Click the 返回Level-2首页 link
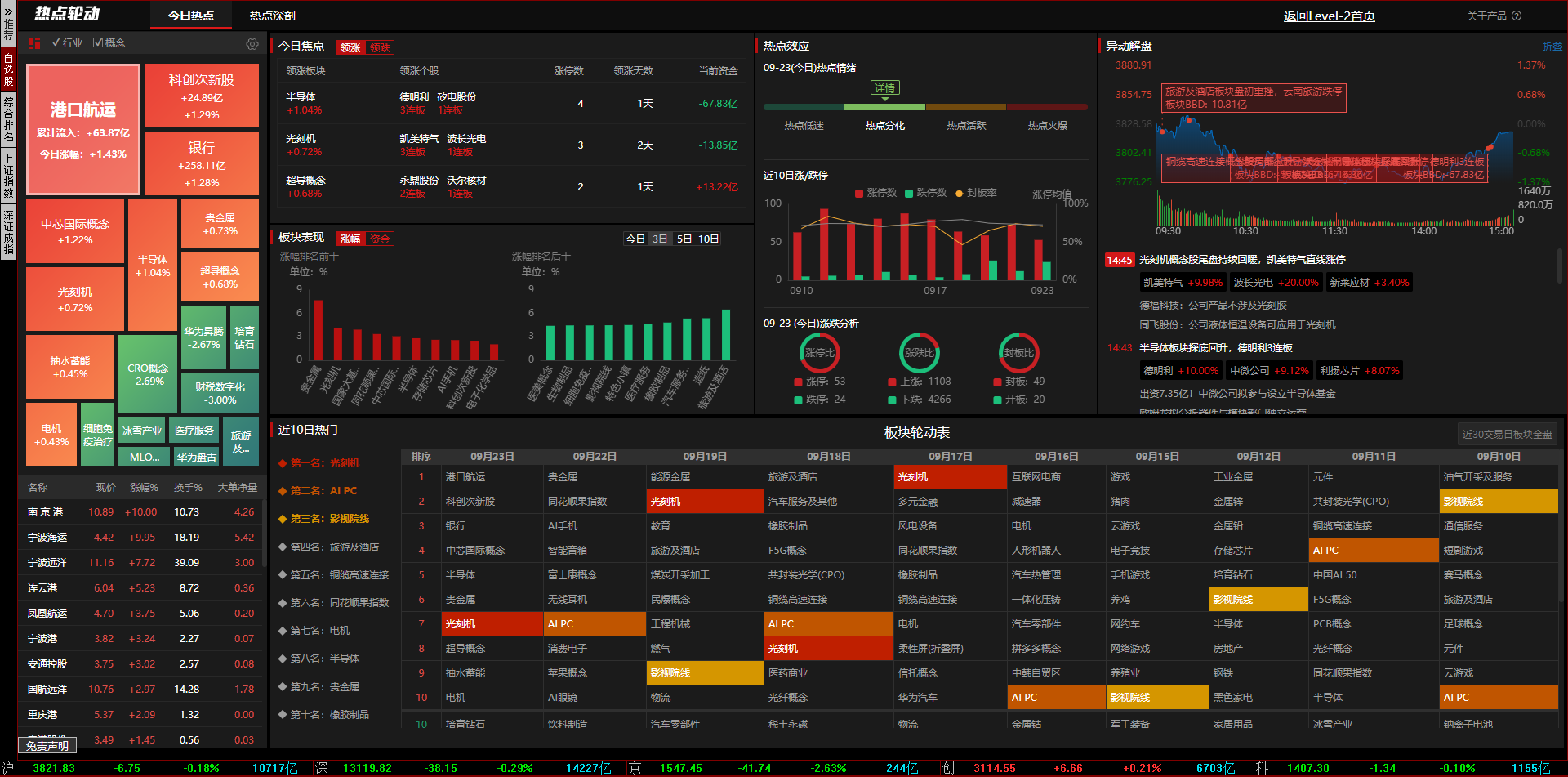Screen dimensions: 1568x777 tap(1329, 16)
